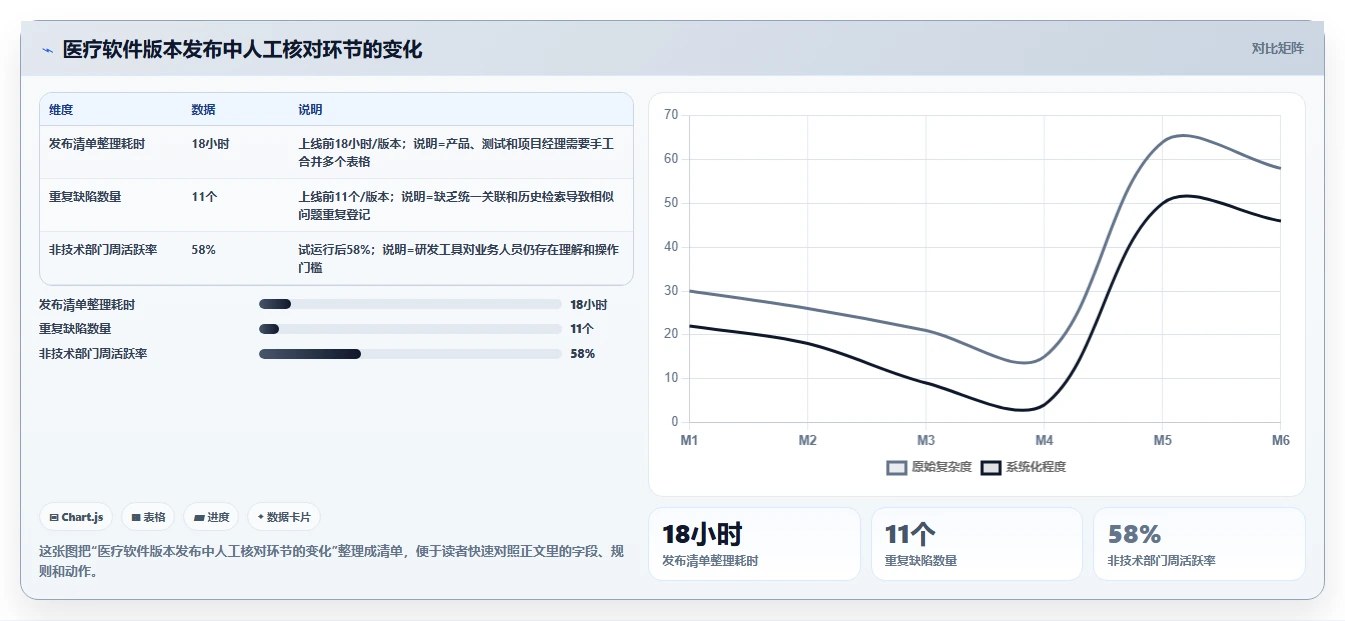Viewport: 1345px width, 621px height.
Task: Select the 表格 chip
Action: click(148, 517)
